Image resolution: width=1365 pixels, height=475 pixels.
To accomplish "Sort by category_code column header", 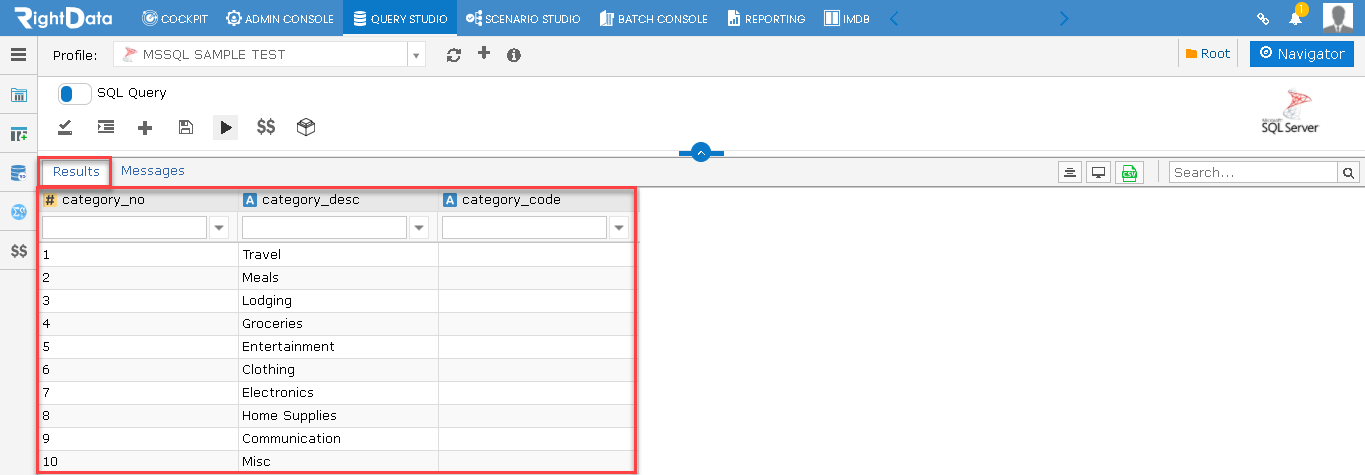I will tap(538, 200).
